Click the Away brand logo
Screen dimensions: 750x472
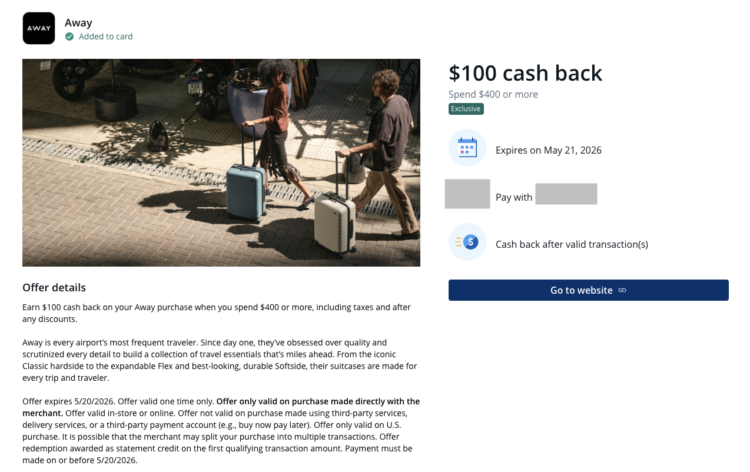[38, 28]
